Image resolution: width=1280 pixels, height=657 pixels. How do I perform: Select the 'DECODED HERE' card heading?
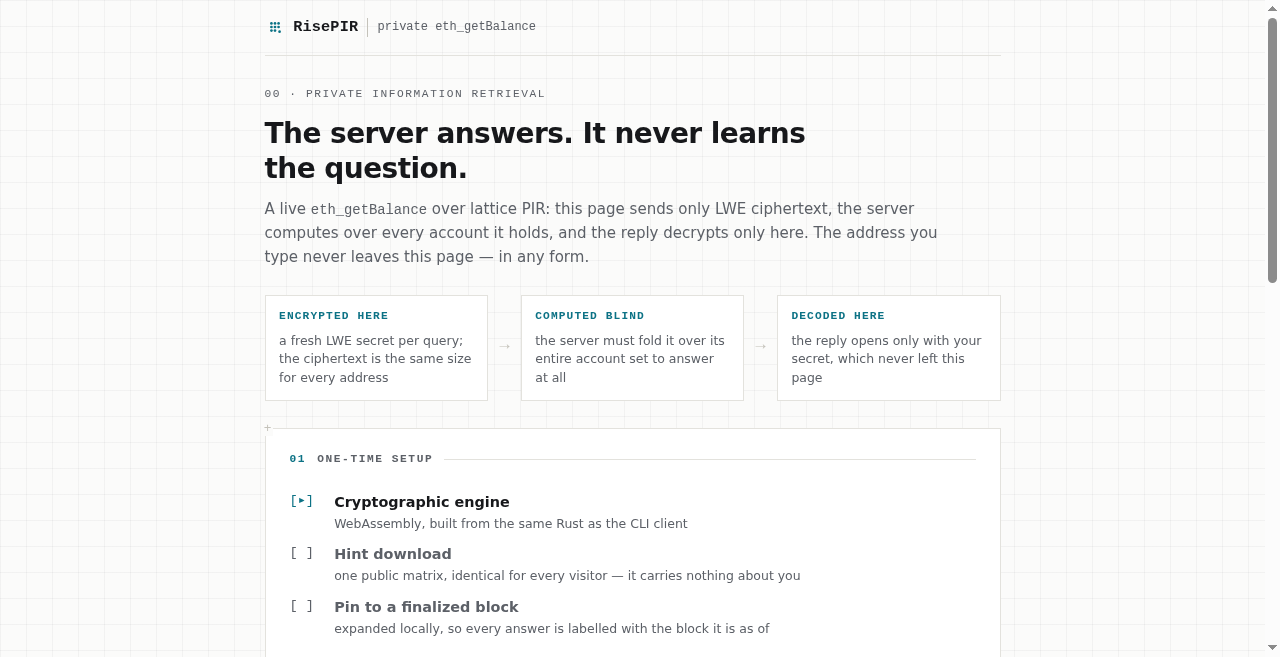pos(838,316)
